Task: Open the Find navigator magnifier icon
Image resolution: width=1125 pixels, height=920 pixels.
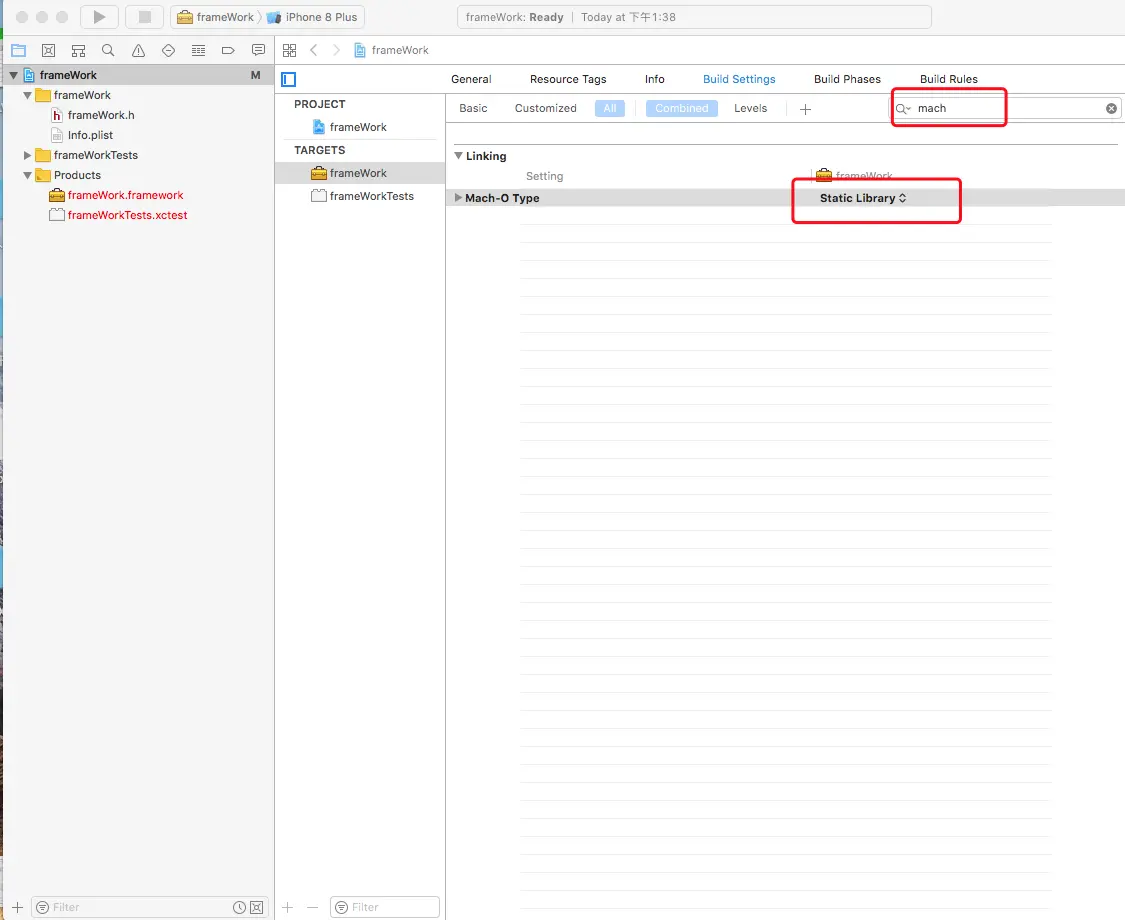Action: pyautogui.click(x=108, y=50)
